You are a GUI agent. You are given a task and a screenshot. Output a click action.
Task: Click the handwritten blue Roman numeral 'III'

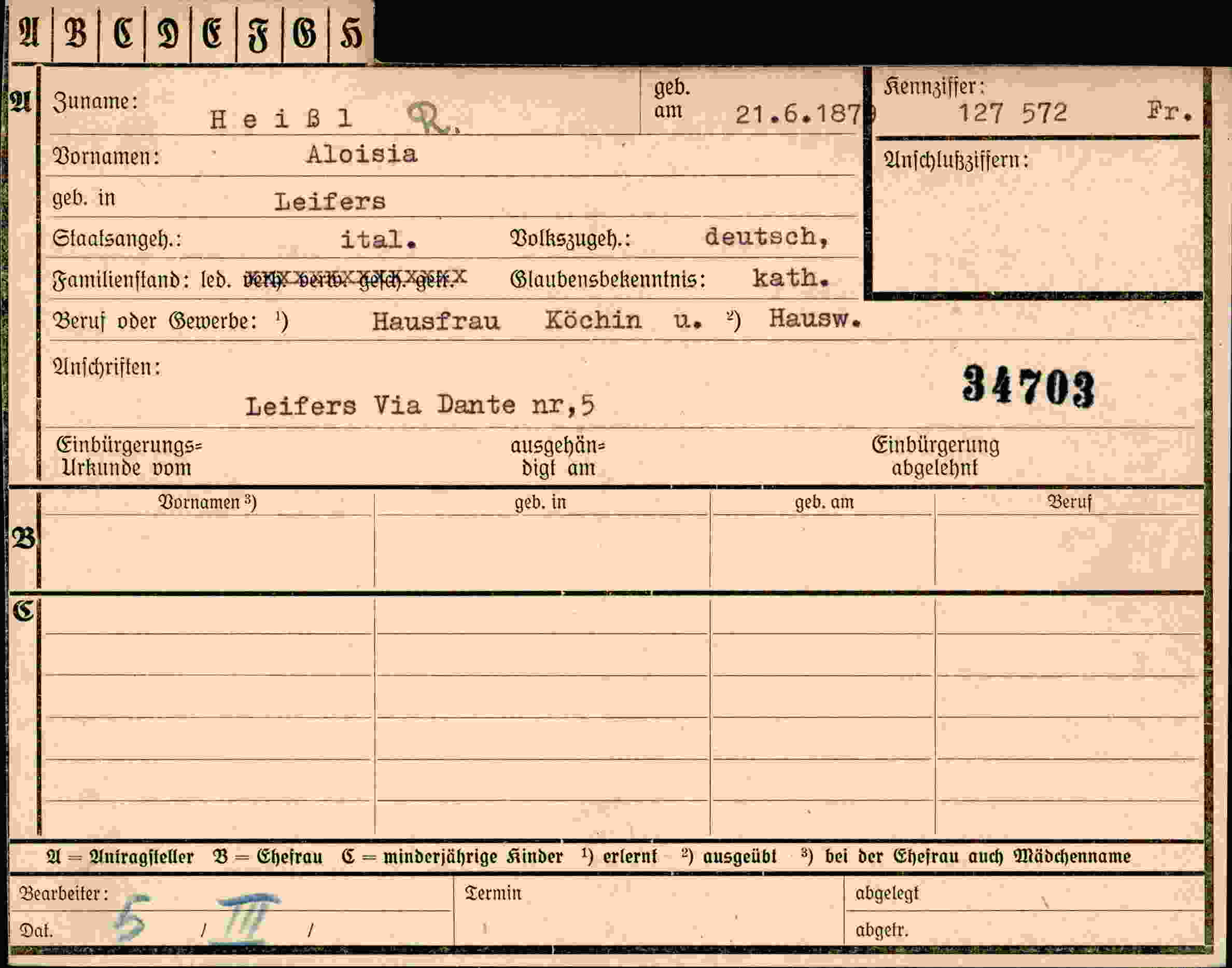click(x=244, y=919)
